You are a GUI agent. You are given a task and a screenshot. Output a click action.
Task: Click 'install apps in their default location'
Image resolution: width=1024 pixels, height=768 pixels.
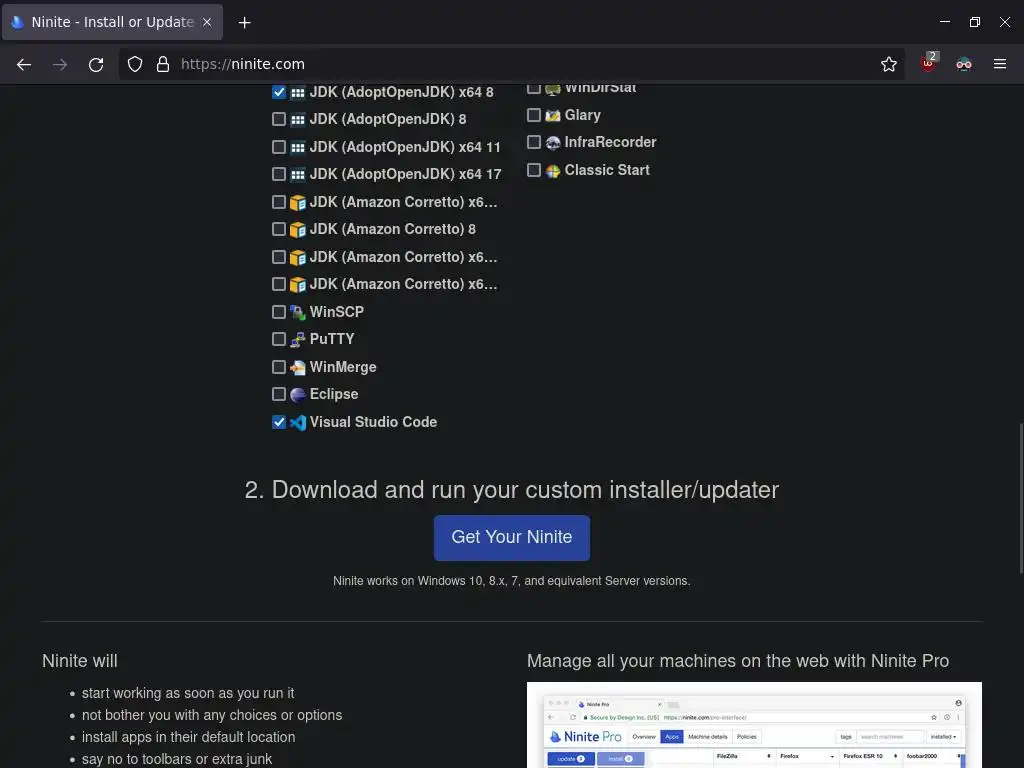click(x=188, y=737)
